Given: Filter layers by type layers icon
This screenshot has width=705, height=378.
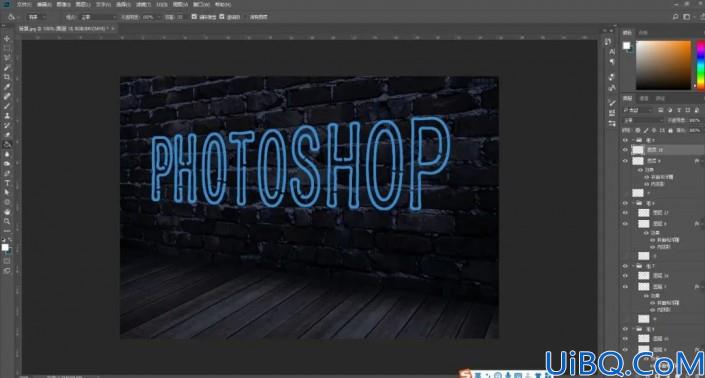Looking at the screenshot, I should pyautogui.click(x=678, y=110).
